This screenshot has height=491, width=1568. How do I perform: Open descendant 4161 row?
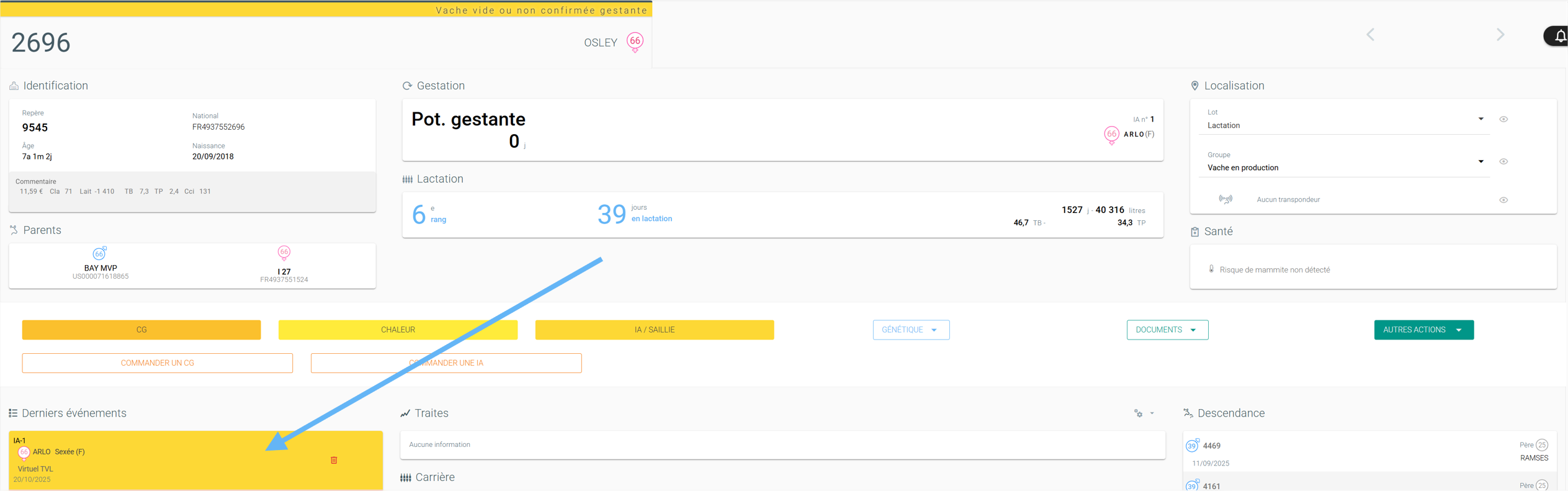(1369, 482)
